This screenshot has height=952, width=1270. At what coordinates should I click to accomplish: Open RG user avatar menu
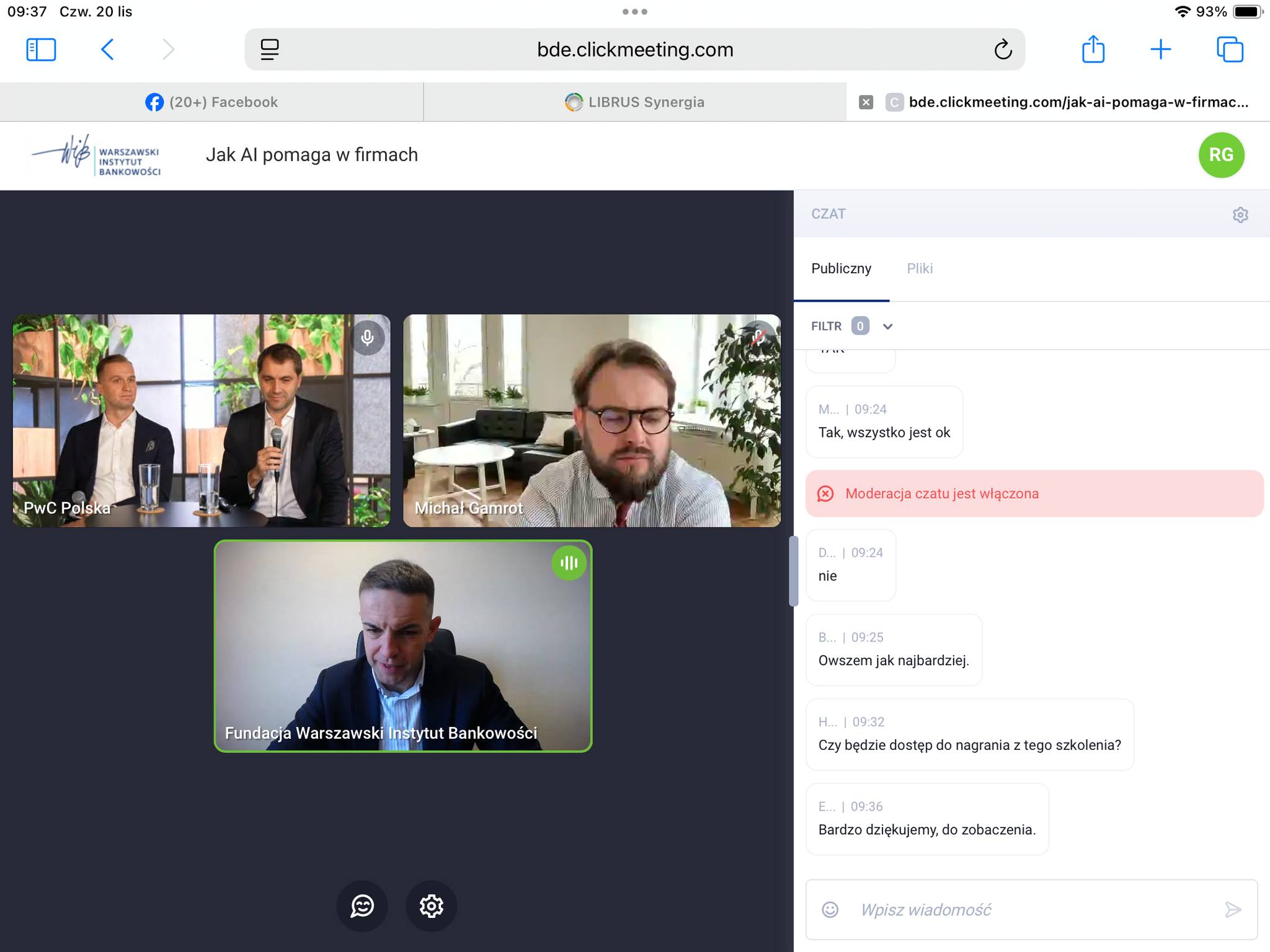[1220, 155]
